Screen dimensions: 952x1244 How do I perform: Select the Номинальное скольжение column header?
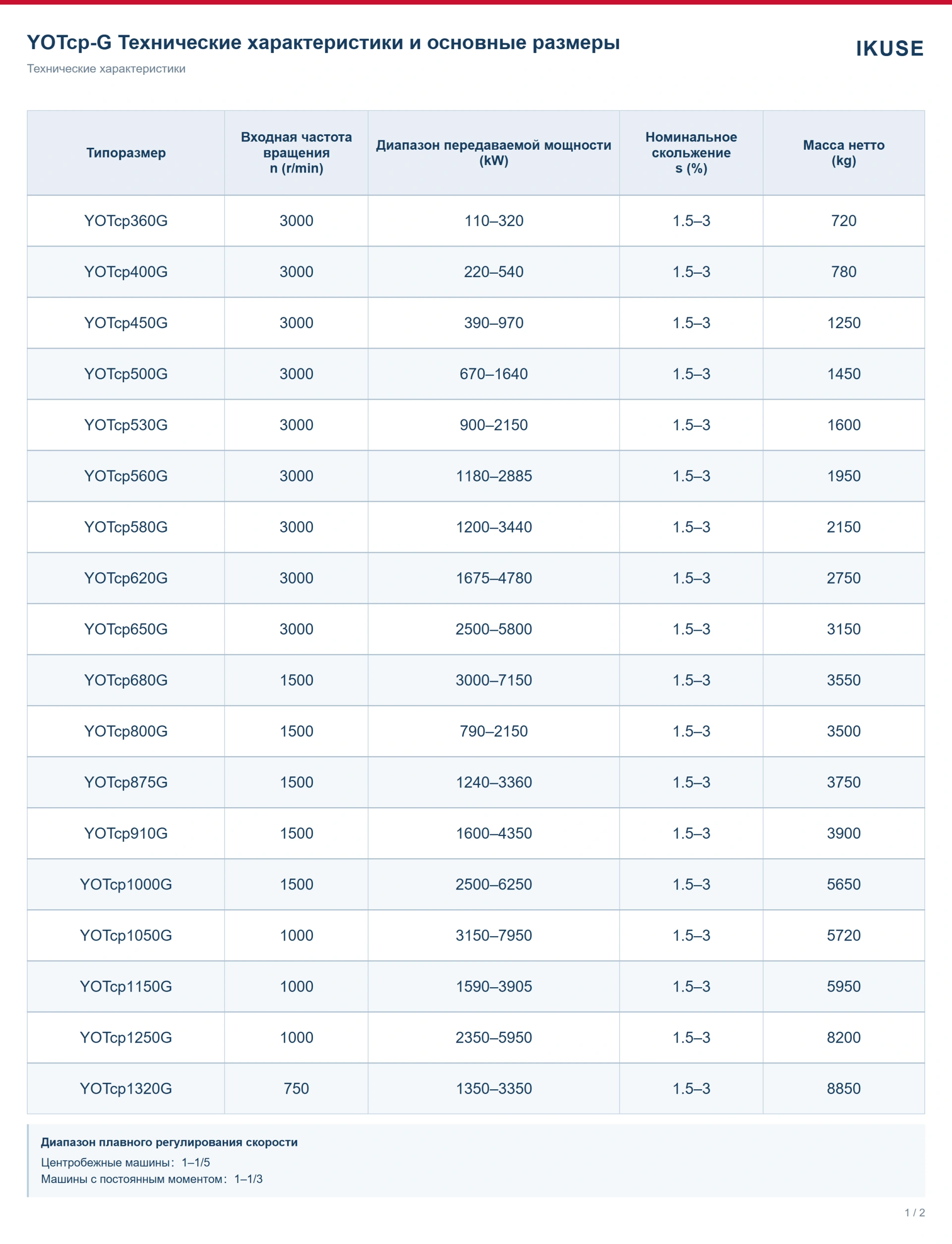(x=691, y=153)
